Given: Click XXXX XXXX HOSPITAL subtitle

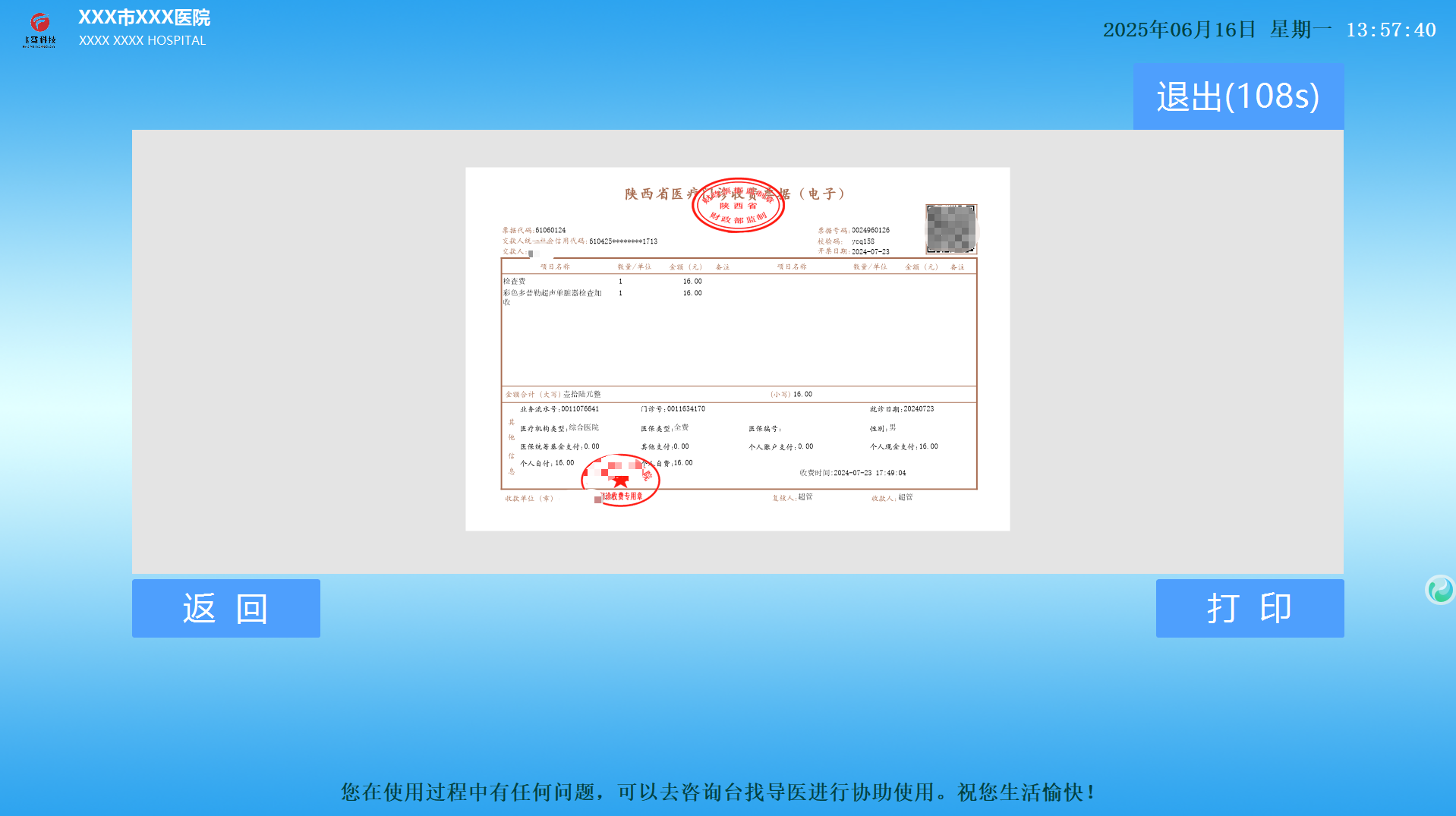Looking at the screenshot, I should pos(143,41).
